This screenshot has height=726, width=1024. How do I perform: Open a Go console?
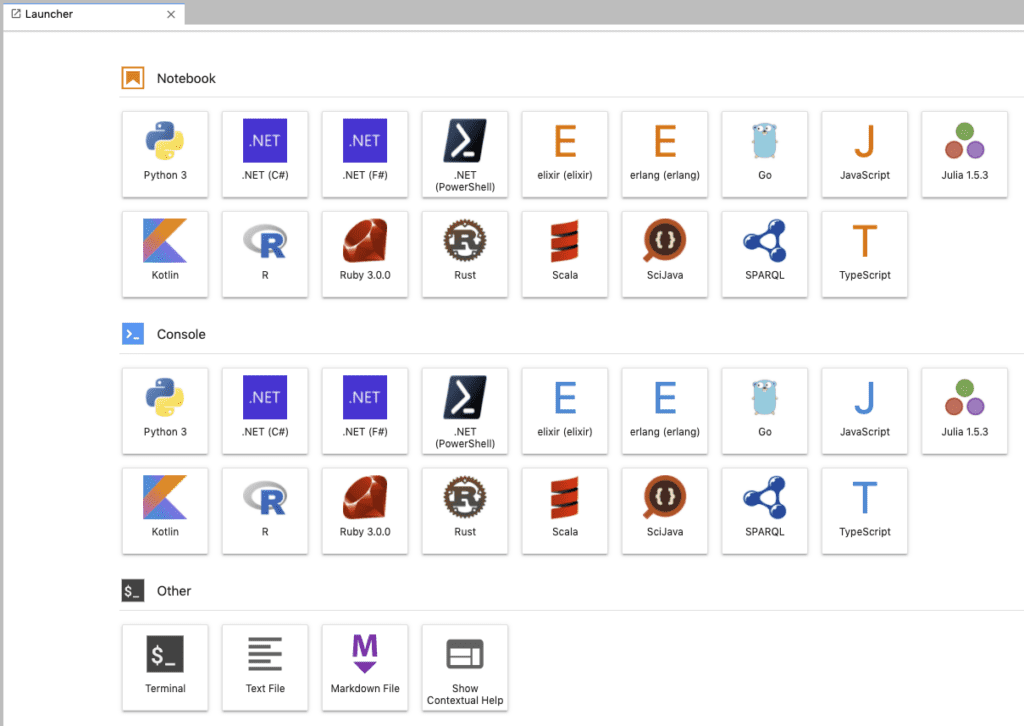(x=765, y=411)
